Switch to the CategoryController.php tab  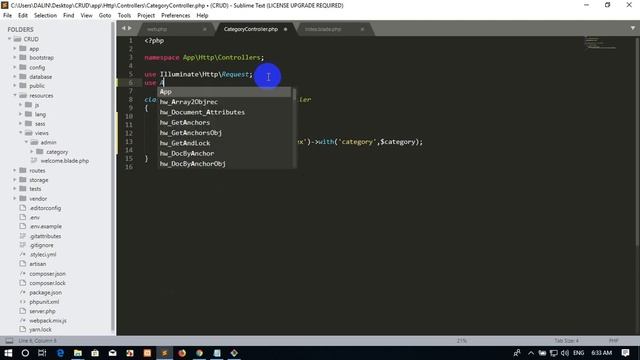coord(251,29)
